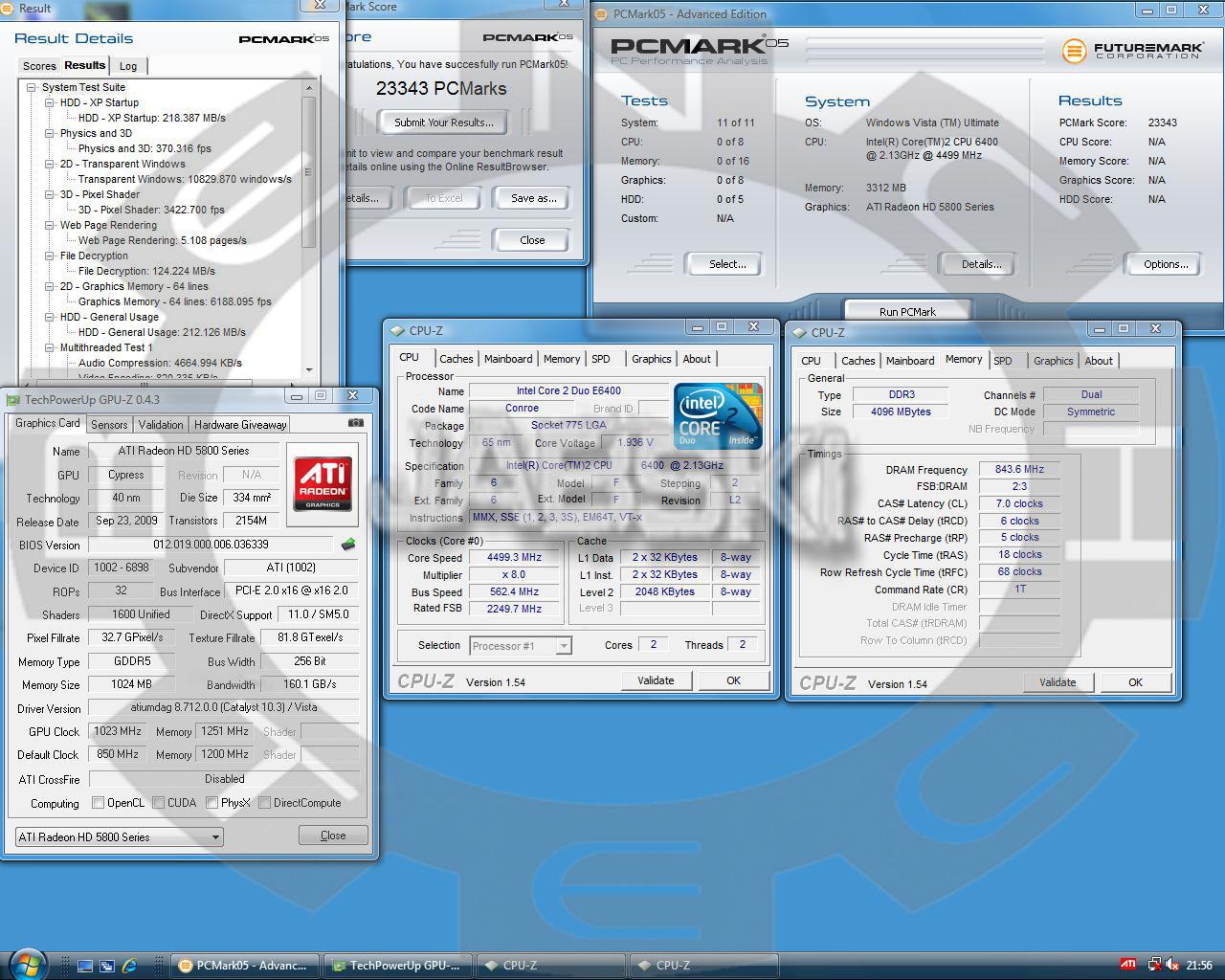
Task: Open Internet Explorer from quick launch
Action: point(129,966)
